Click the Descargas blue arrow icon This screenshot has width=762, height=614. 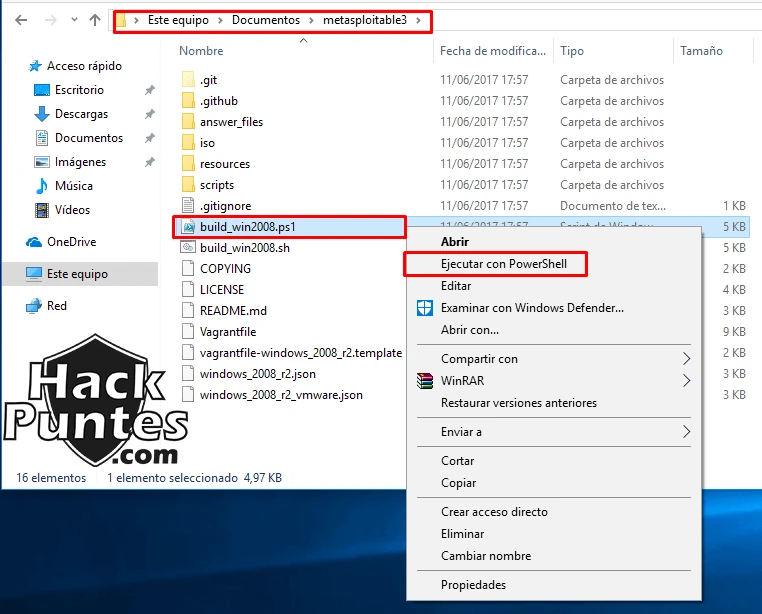click(42, 114)
